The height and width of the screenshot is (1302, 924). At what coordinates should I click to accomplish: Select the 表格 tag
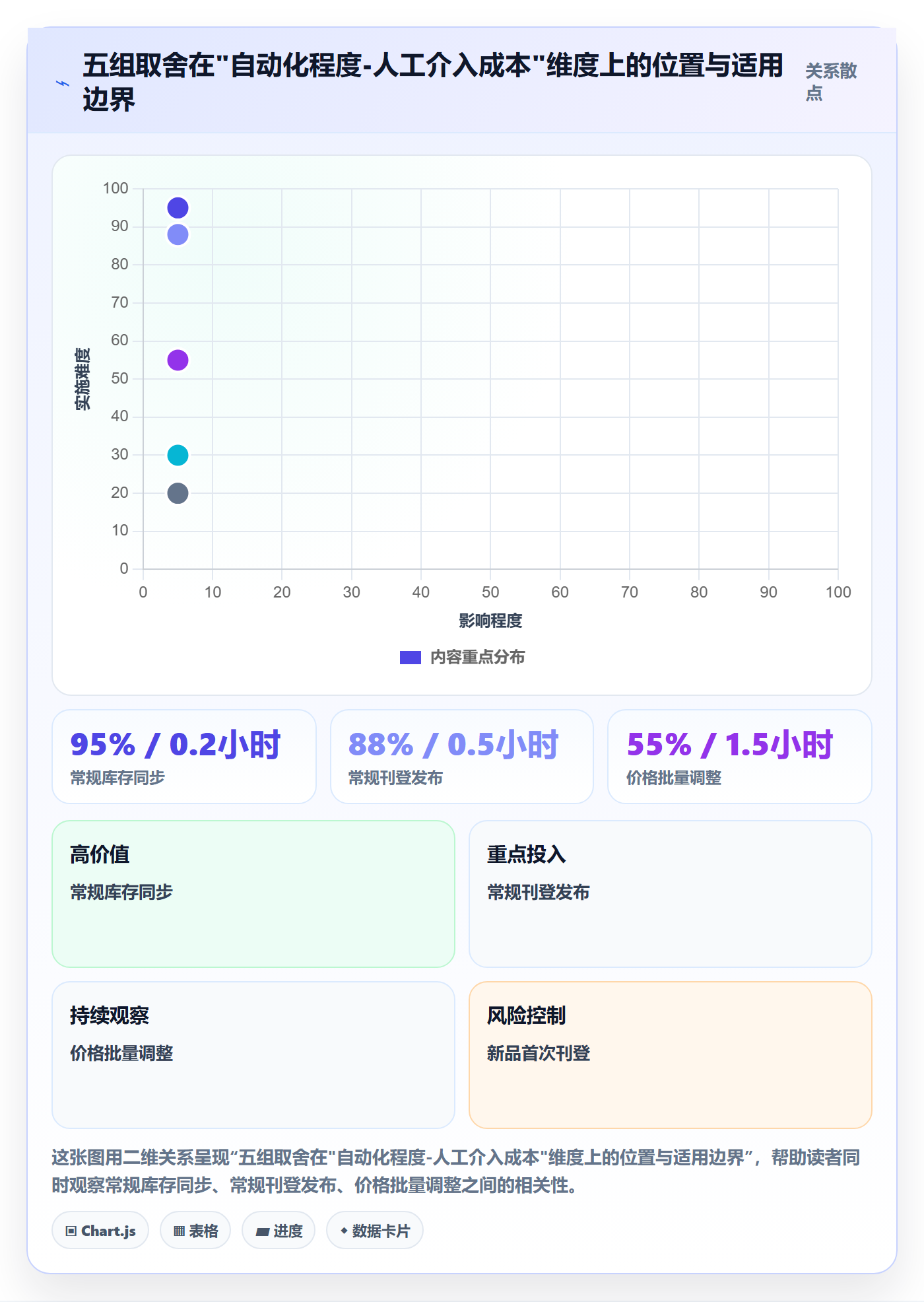(195, 1231)
